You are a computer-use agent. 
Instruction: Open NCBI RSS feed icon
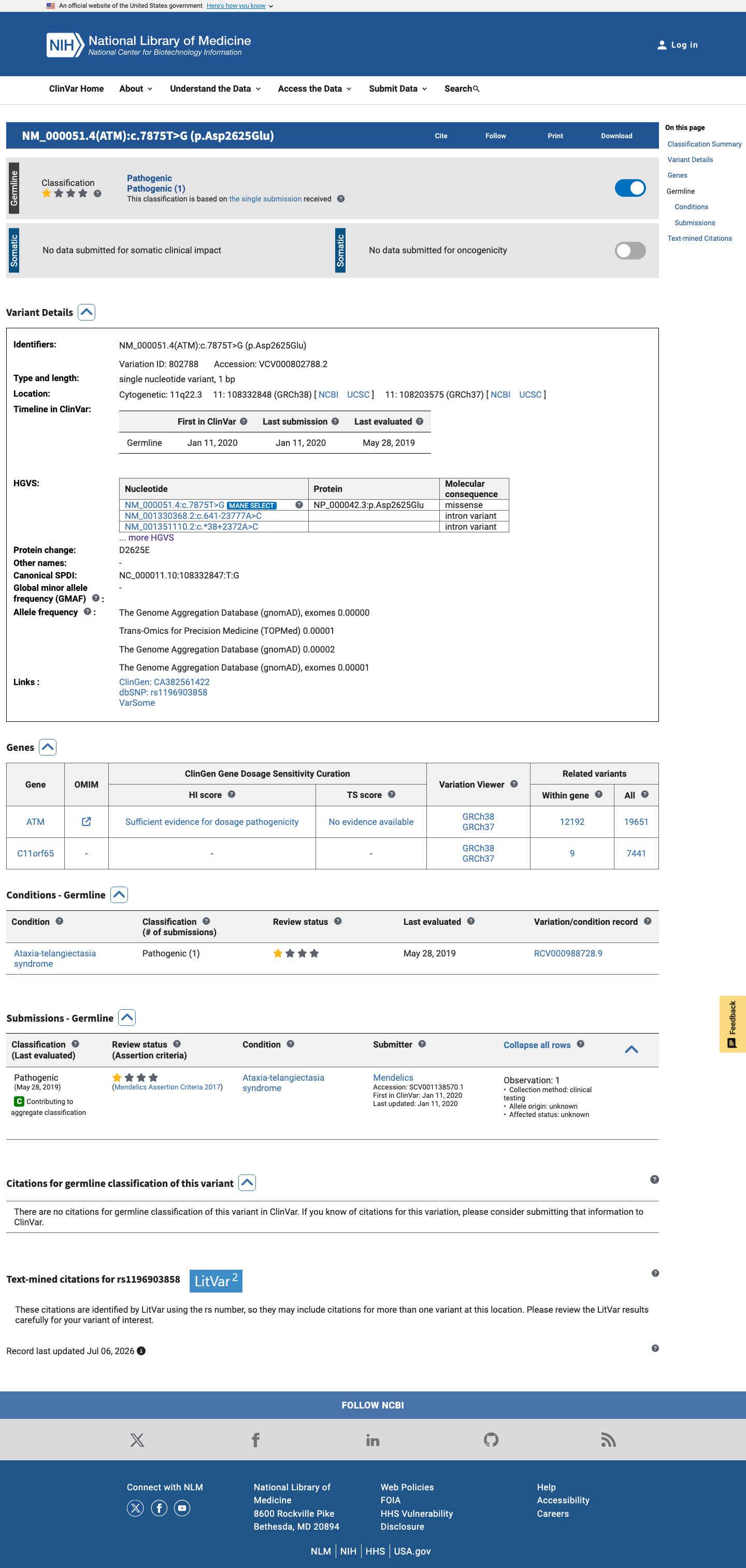pyautogui.click(x=608, y=1440)
